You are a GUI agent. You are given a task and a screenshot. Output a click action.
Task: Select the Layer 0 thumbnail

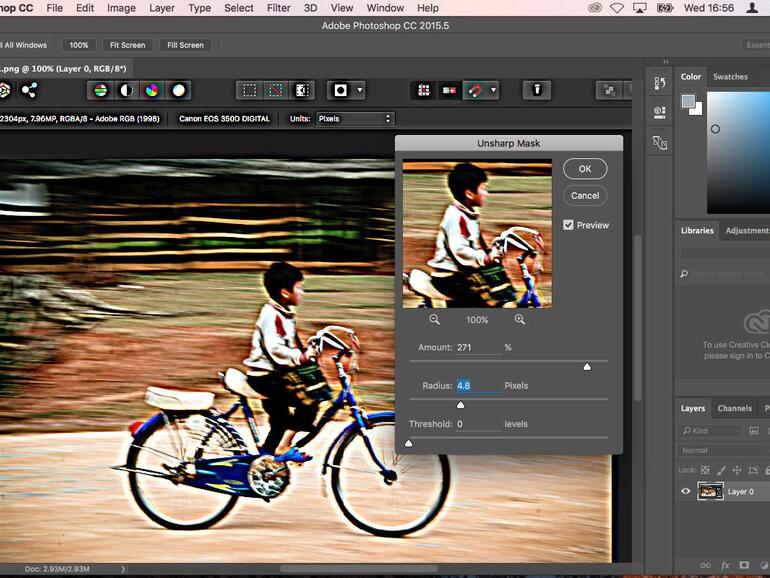point(710,491)
